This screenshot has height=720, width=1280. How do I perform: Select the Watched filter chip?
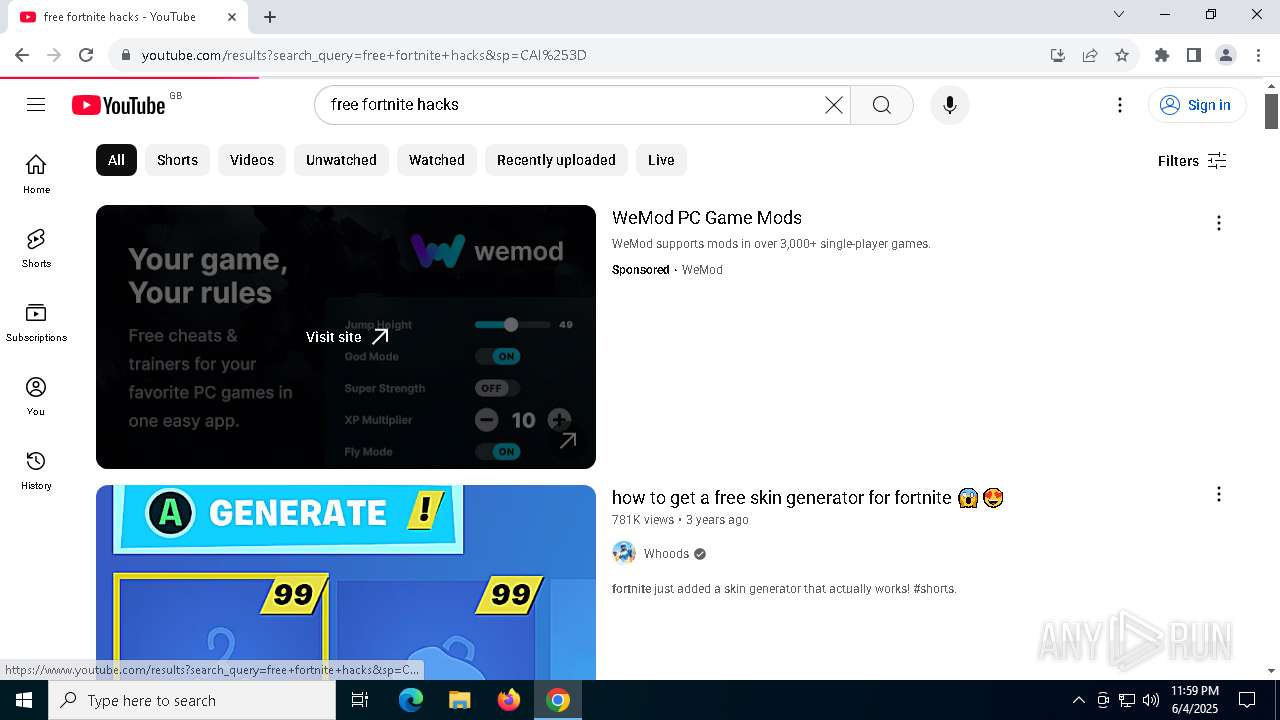tap(437, 160)
